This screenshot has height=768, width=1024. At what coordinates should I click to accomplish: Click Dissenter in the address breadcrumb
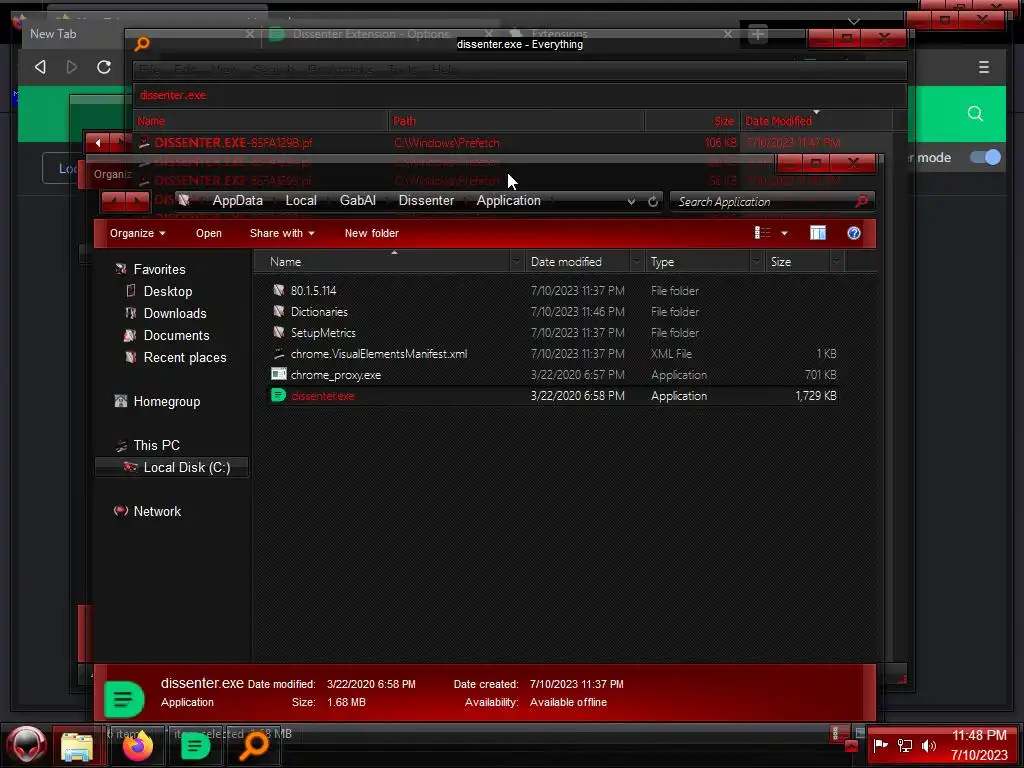tap(426, 200)
